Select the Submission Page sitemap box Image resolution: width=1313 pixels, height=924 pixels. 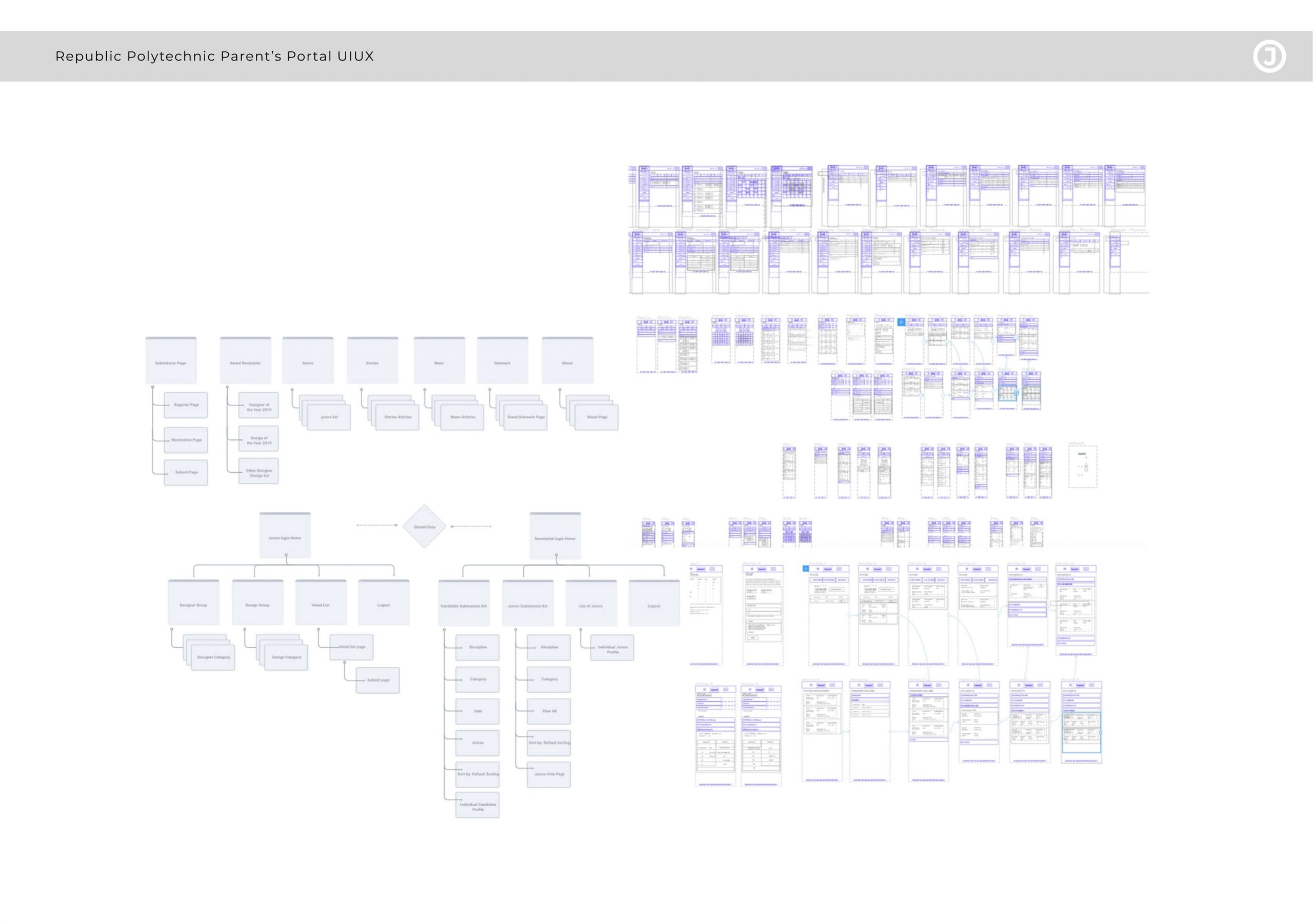(x=170, y=361)
